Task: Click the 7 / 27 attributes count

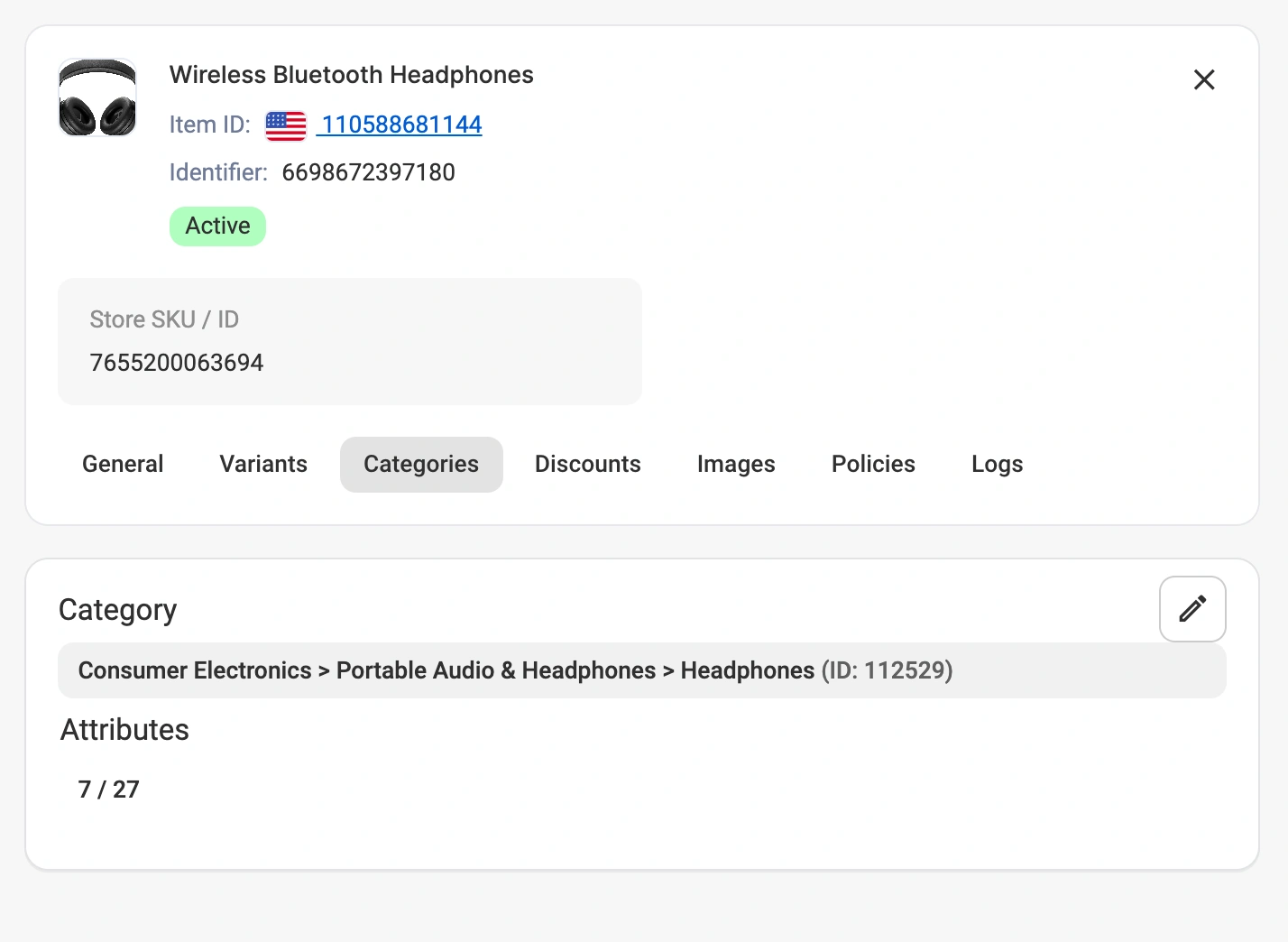Action: click(x=109, y=790)
